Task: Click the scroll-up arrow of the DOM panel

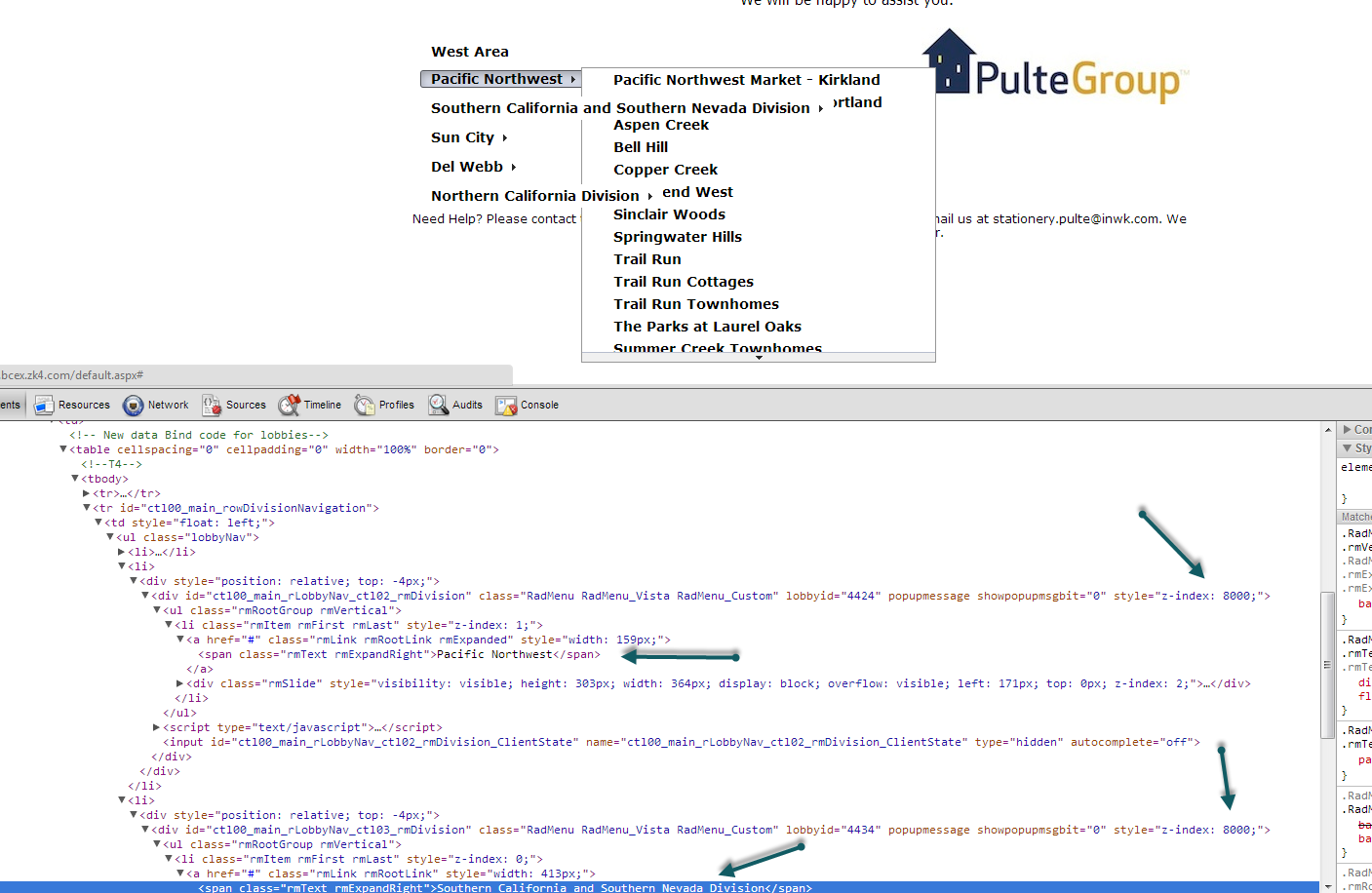Action: point(1328,429)
